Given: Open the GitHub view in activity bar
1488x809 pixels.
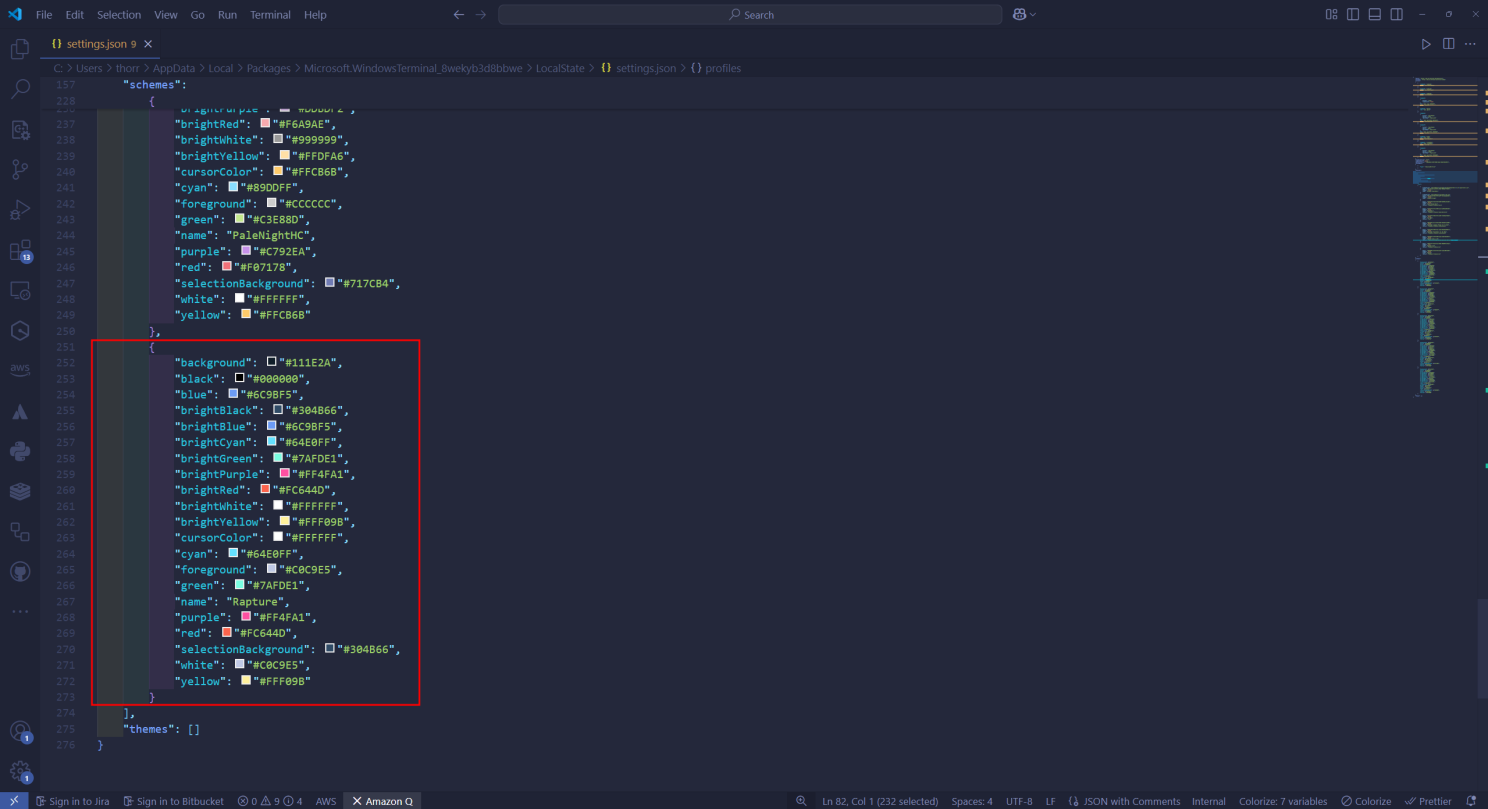Looking at the screenshot, I should click(x=20, y=571).
